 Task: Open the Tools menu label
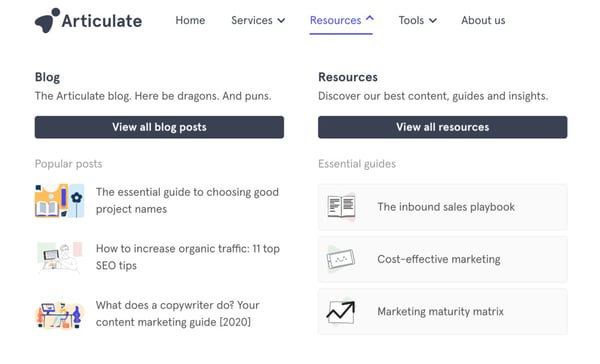[x=411, y=20]
